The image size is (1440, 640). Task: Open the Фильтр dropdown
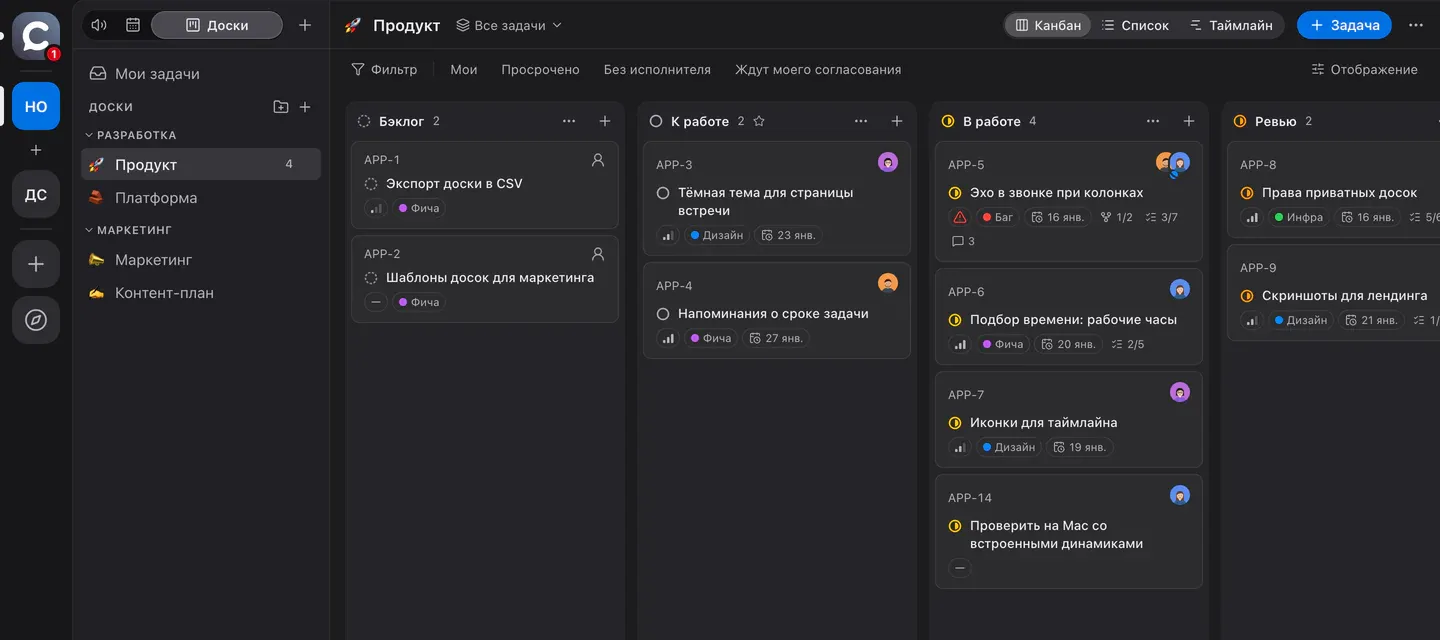(384, 70)
